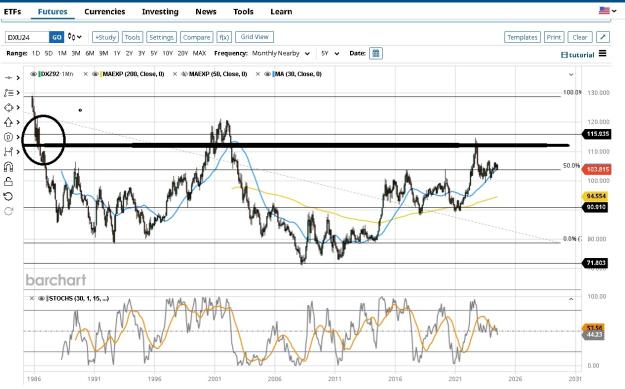Toggle the magnet snap mode
Screen dimensions: 625x389
pos(8,167)
